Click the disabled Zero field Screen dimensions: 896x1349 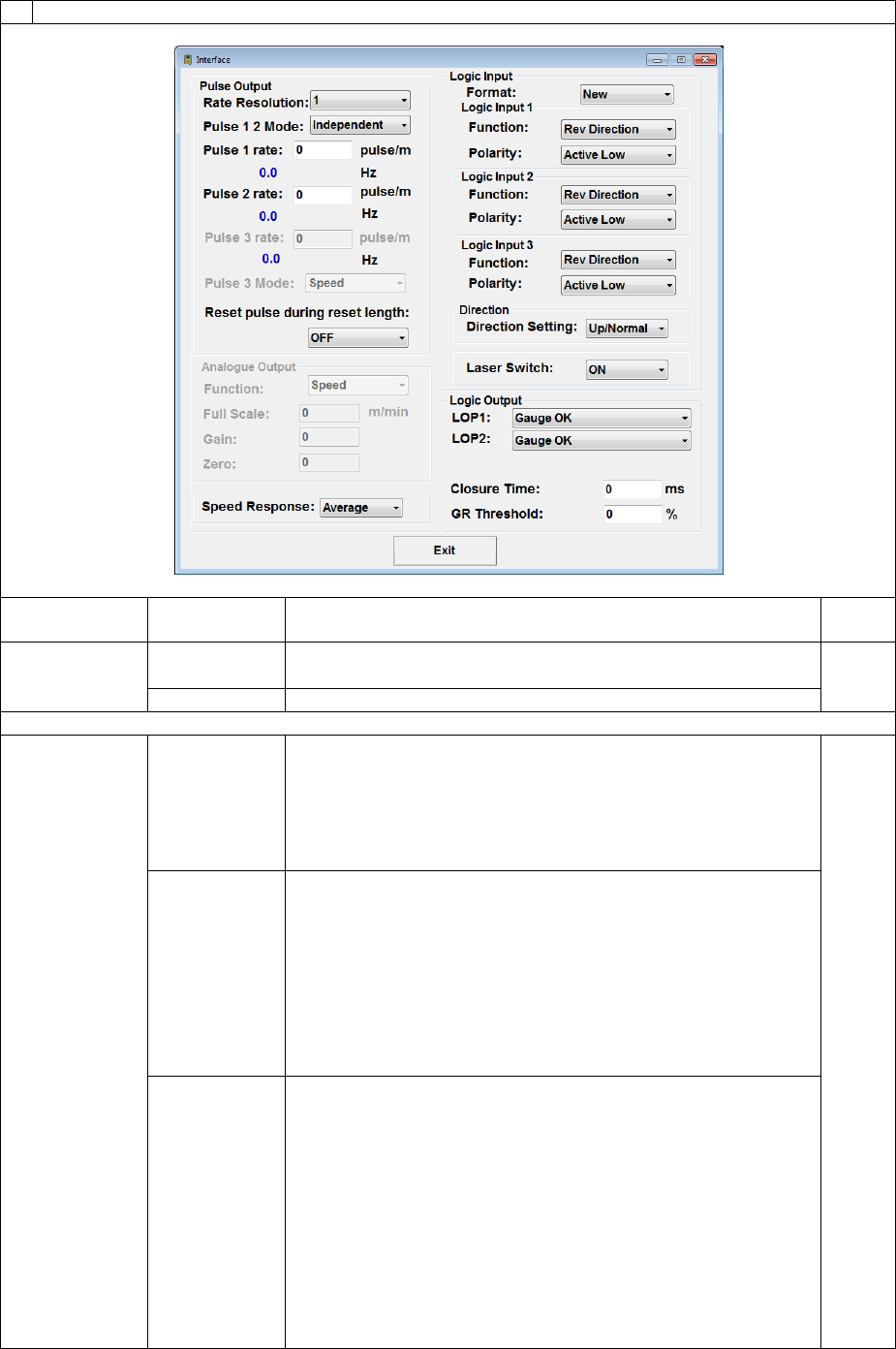pyautogui.click(x=329, y=463)
